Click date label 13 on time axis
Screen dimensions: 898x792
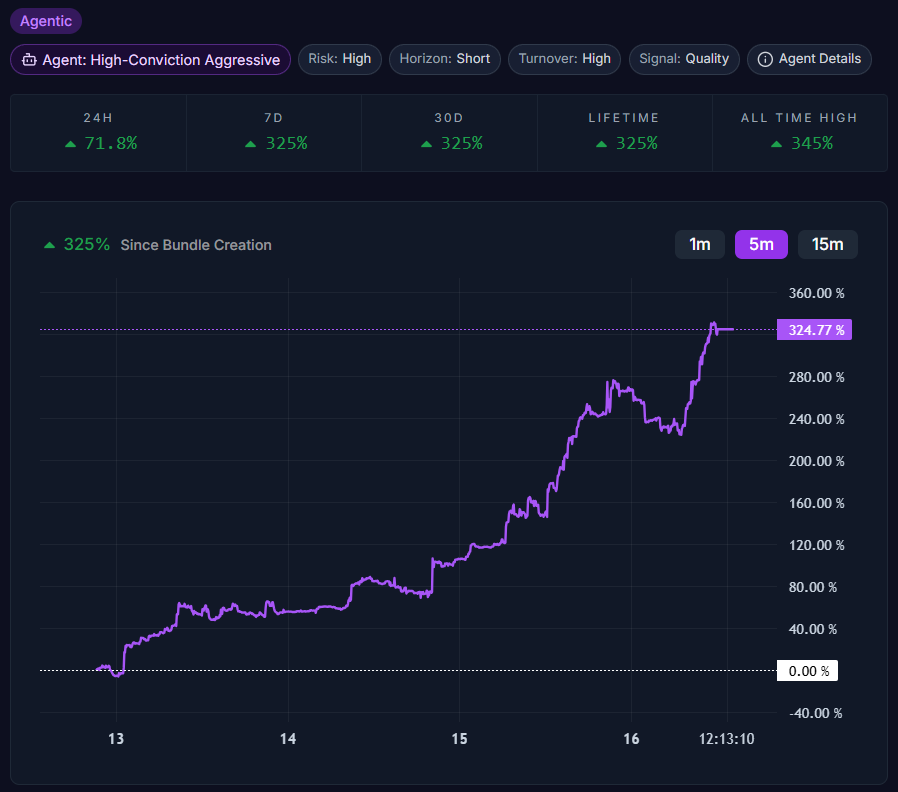tap(116, 739)
